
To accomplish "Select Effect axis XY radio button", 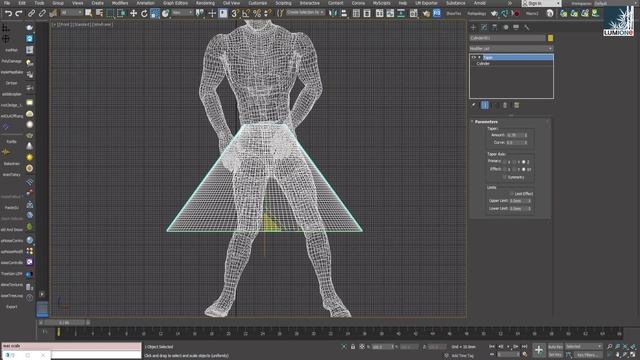I will (524, 169).
